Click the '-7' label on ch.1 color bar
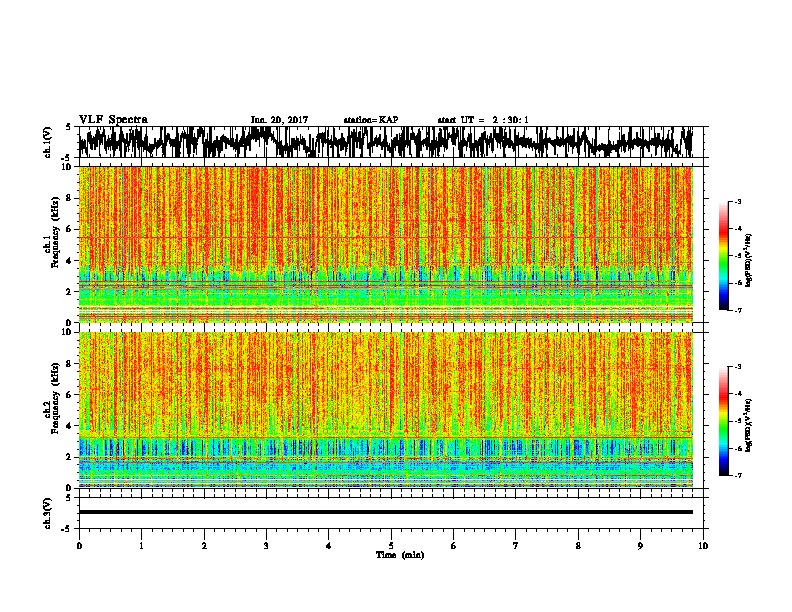This screenshot has width=792, height=612. coord(737,310)
